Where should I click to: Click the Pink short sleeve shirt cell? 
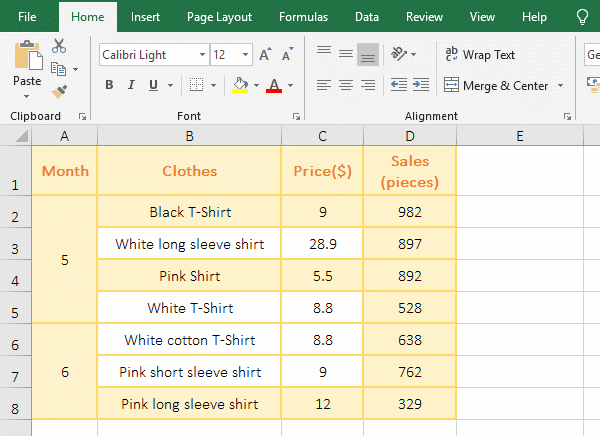[x=189, y=372]
